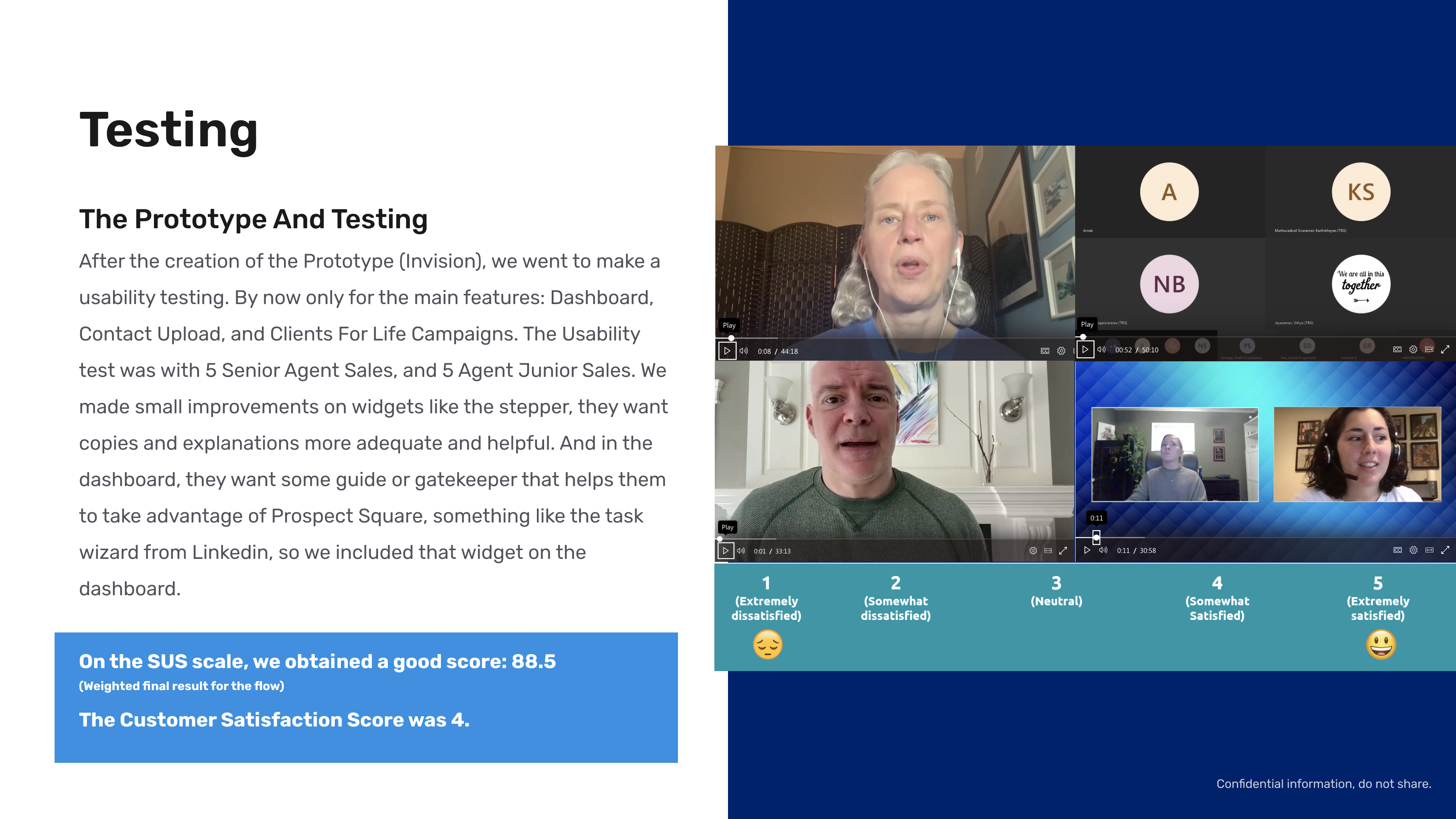Click the NB participant avatar
This screenshot has width=1456, height=819.
point(1169,284)
